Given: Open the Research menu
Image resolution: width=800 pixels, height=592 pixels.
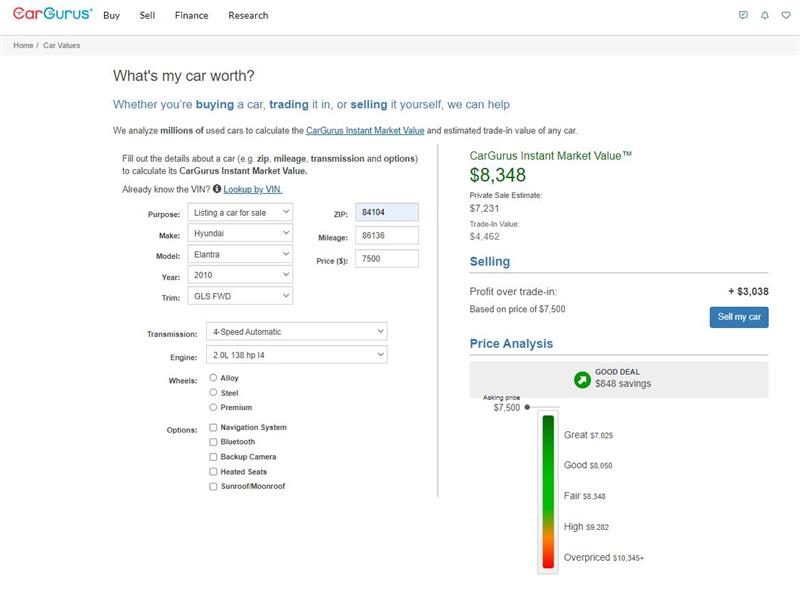Looking at the screenshot, I should [x=248, y=16].
